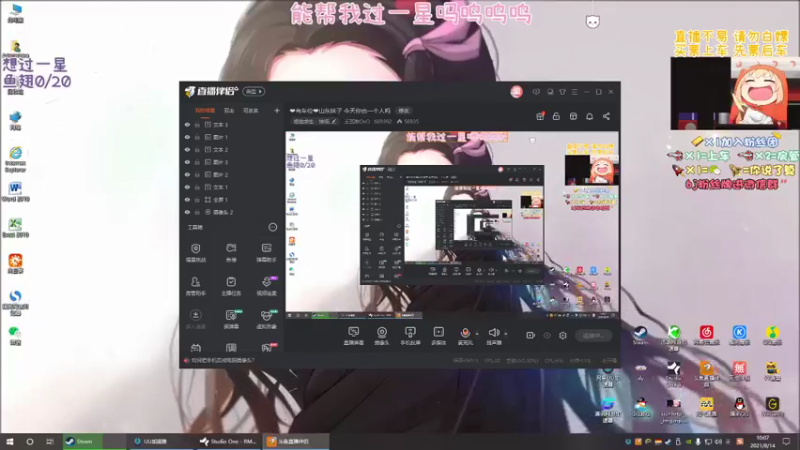The height and width of the screenshot is (450, 800).
Task: Add a new scene with the plus icon
Action: (277, 111)
